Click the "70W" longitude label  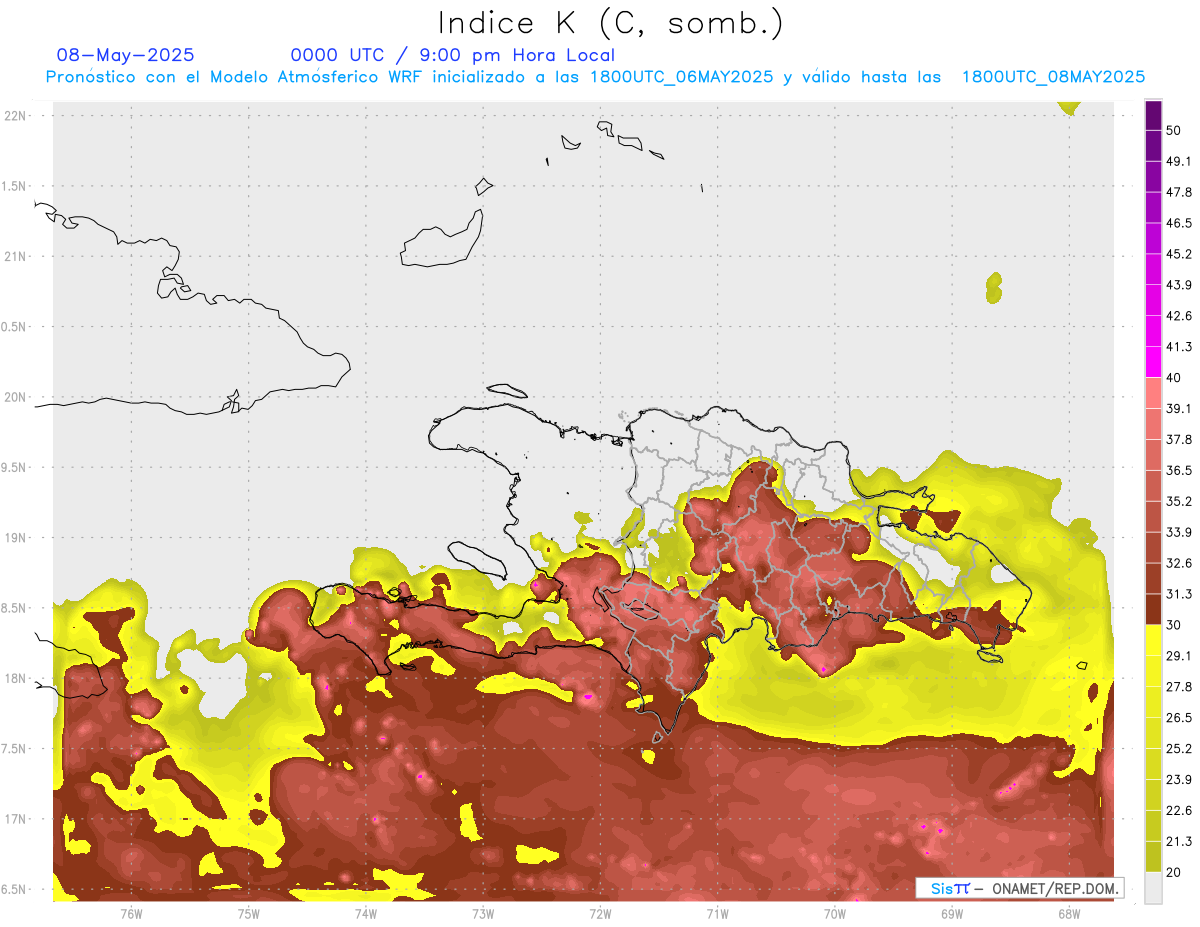tap(834, 913)
